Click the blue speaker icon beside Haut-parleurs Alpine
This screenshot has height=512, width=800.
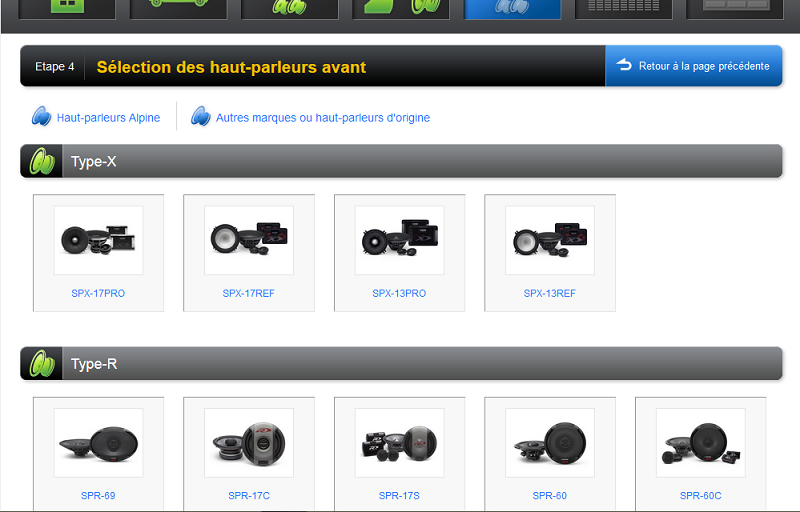41,117
